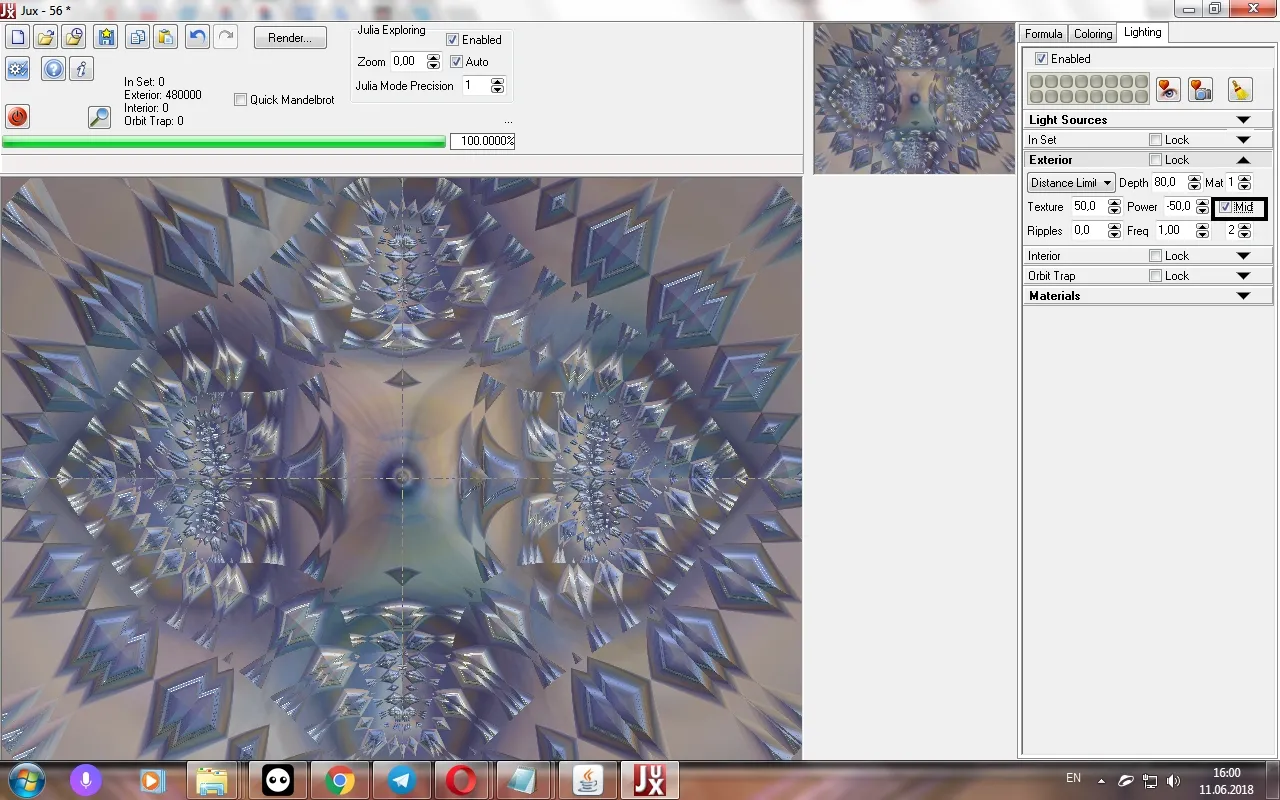Viewport: 1280px width, 800px height.
Task: Open settings with the gear-checkmark icon
Action: 17,69
